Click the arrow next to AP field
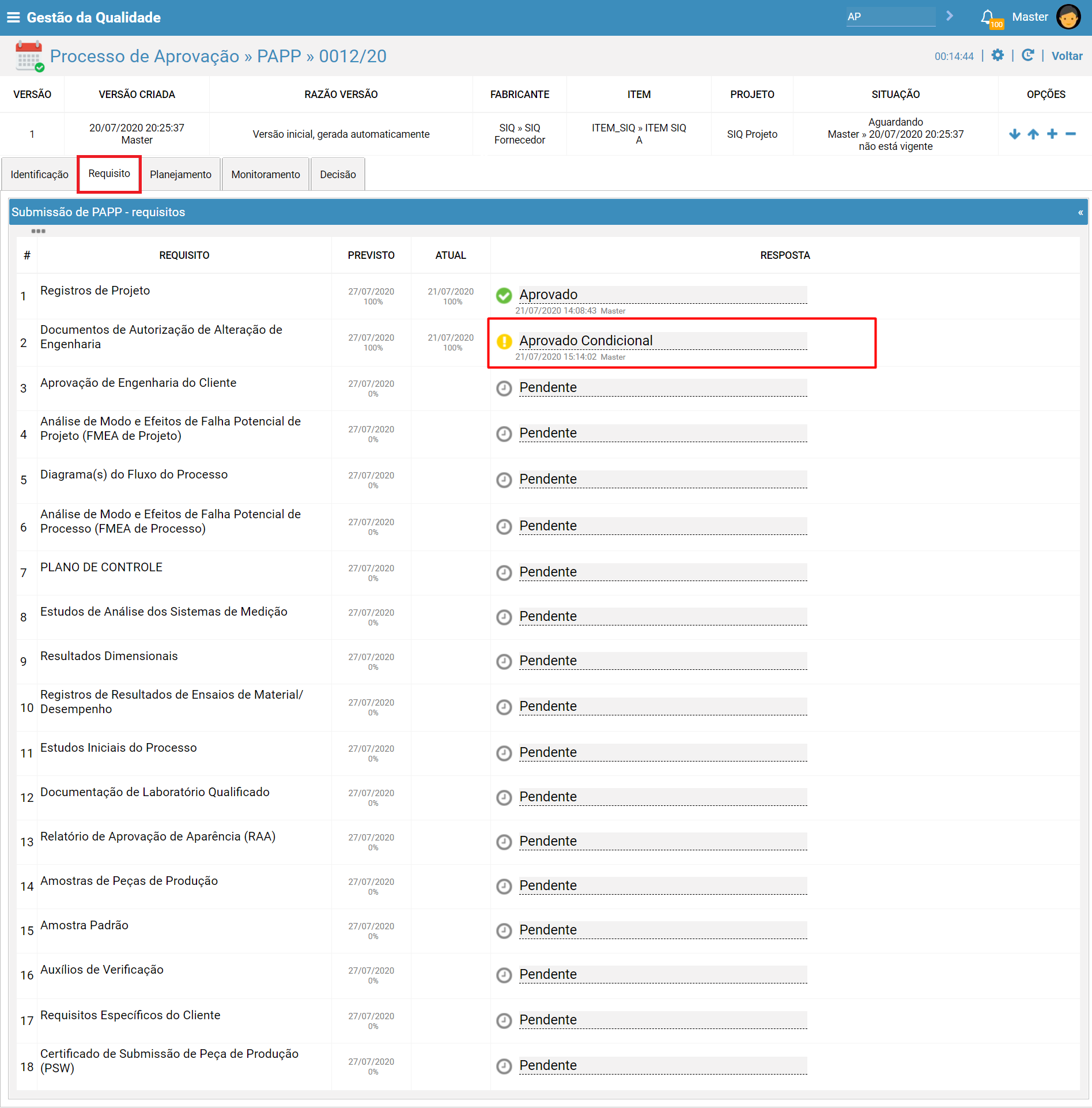The height and width of the screenshot is (1108, 1092). coord(949,16)
